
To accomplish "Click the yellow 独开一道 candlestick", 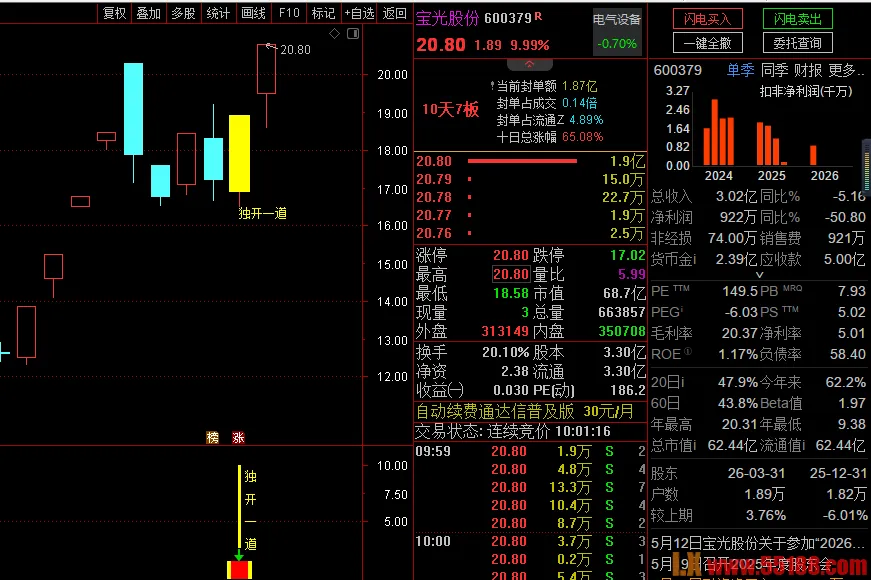I will (239, 153).
